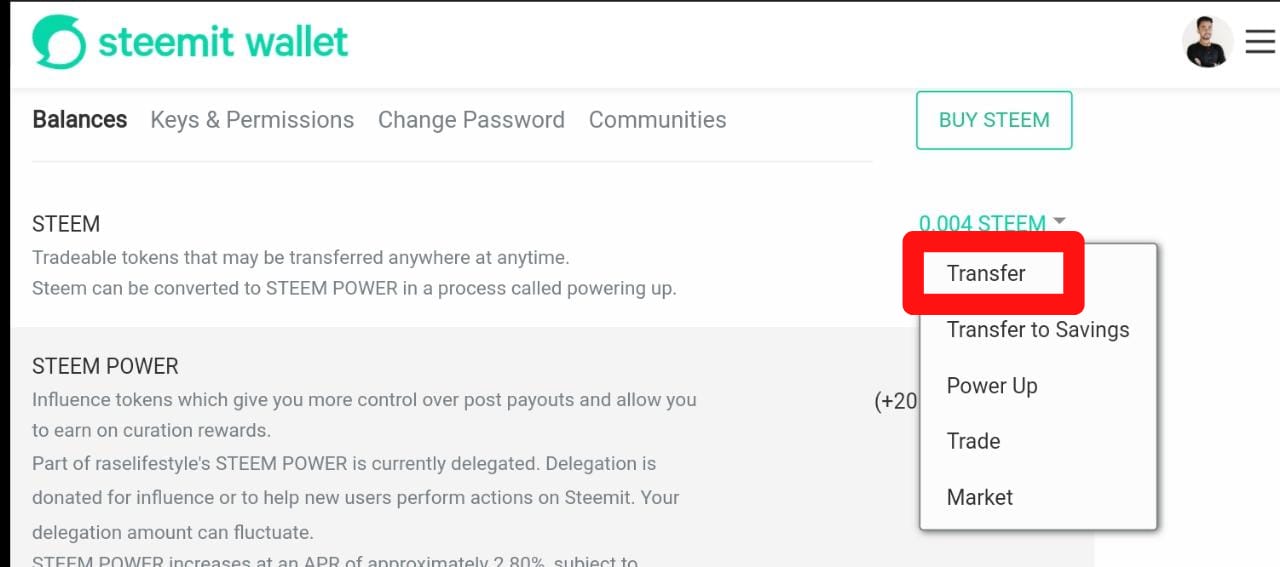
Task: Switch to the Balances tab
Action: point(80,120)
